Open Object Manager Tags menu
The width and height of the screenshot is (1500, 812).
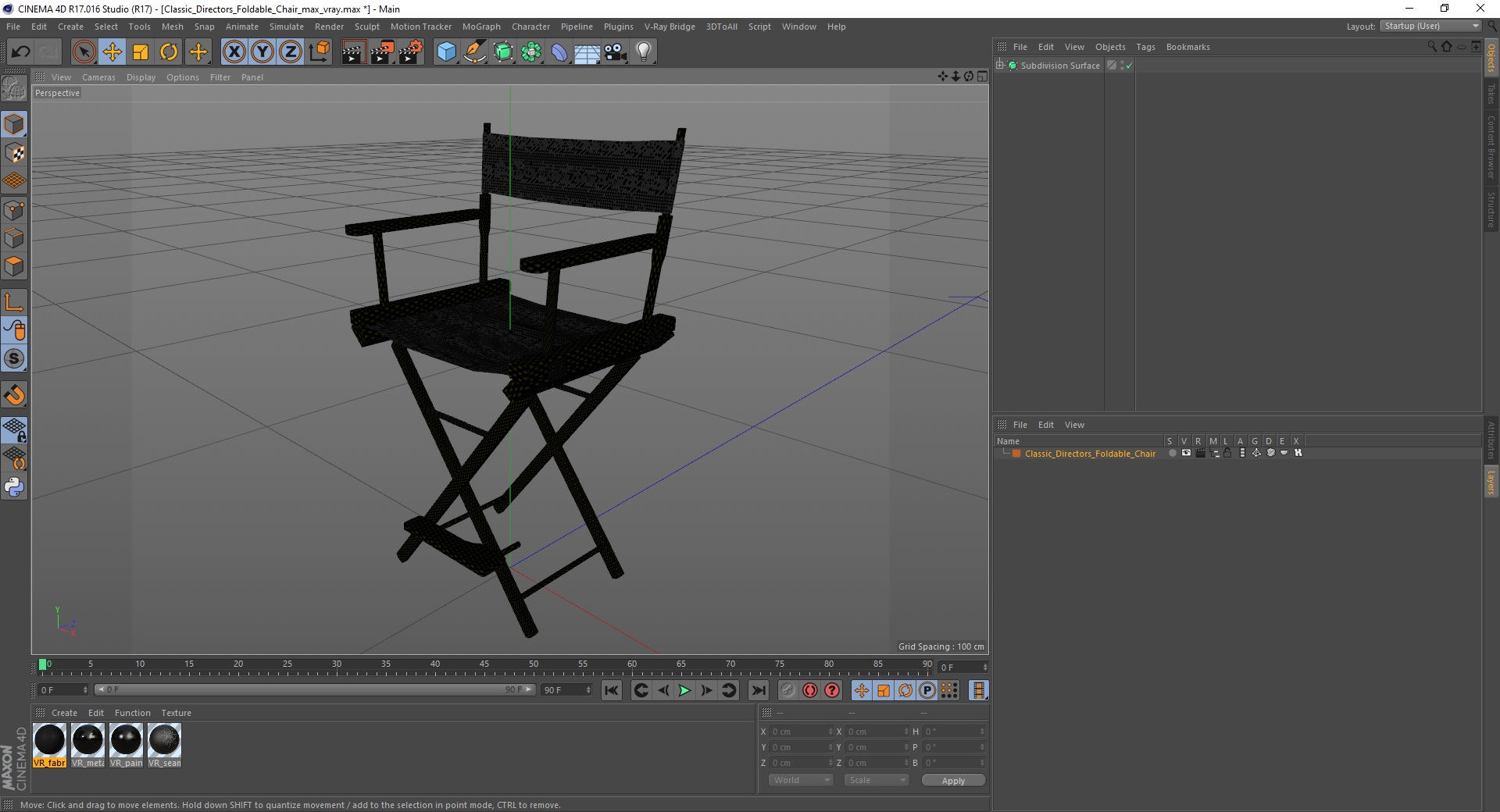pos(1145,47)
